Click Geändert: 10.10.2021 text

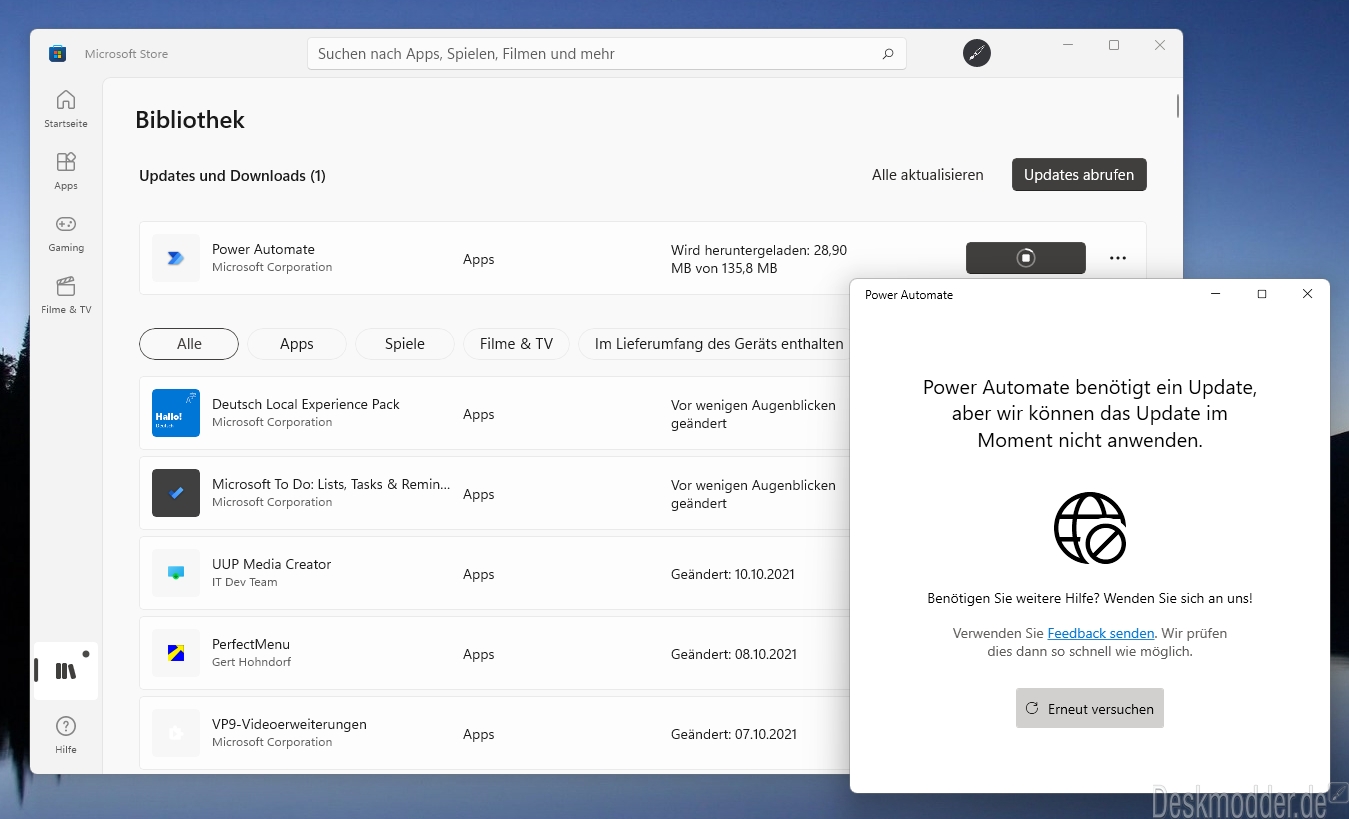coord(733,575)
